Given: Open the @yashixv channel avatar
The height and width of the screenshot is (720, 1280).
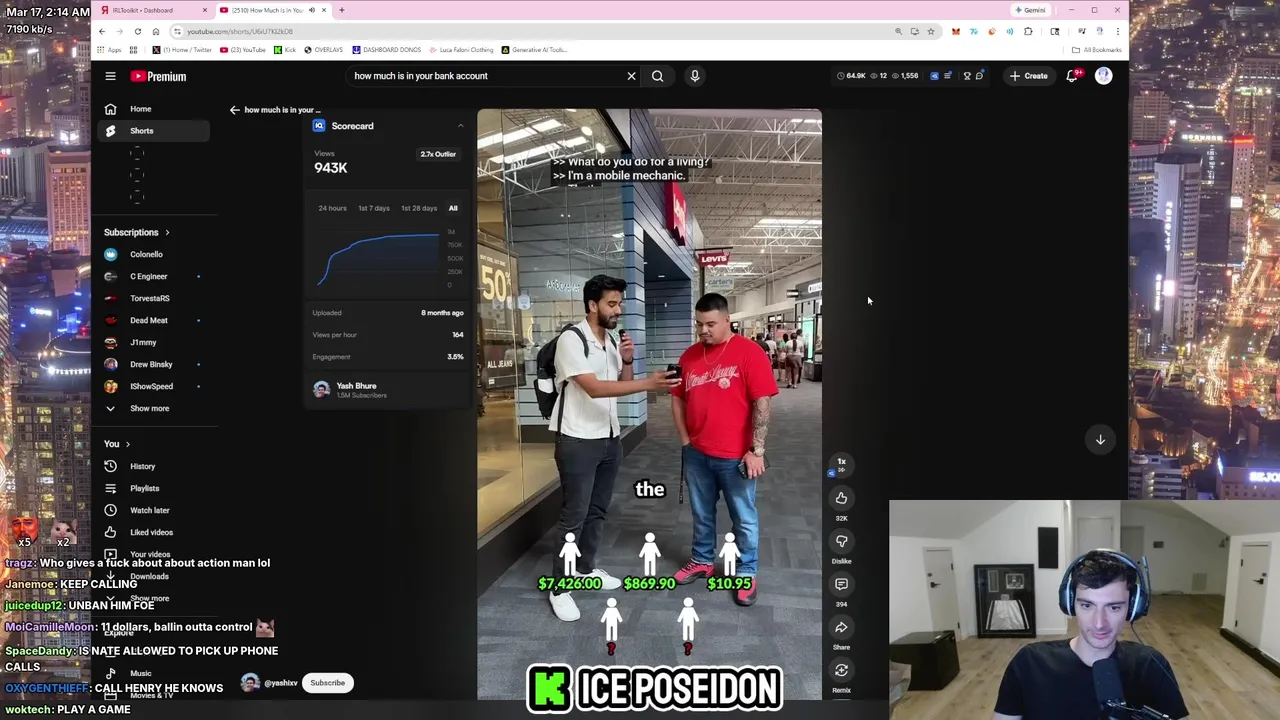Looking at the screenshot, I should [x=249, y=683].
